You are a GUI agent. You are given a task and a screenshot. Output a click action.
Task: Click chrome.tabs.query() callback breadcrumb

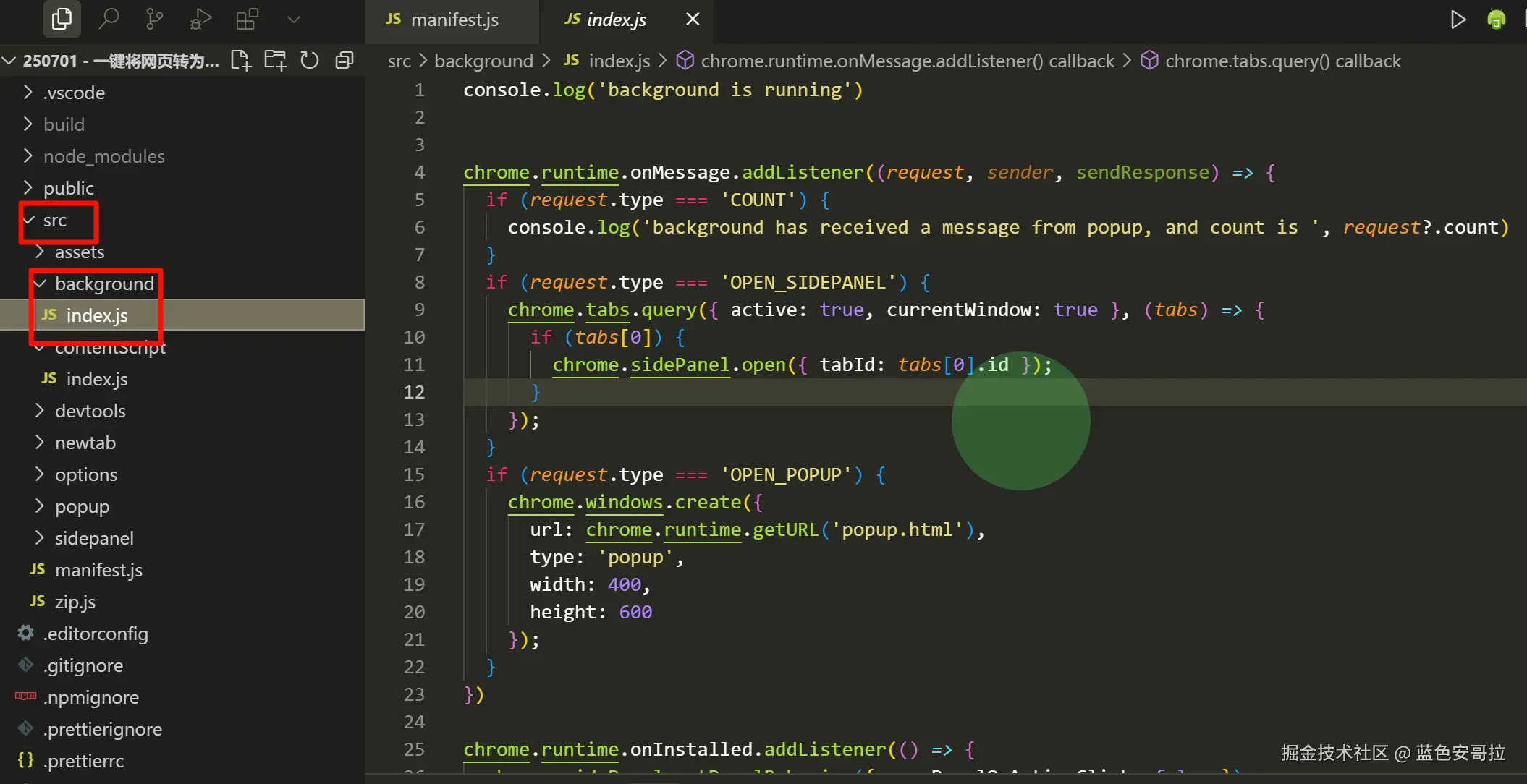(1282, 61)
